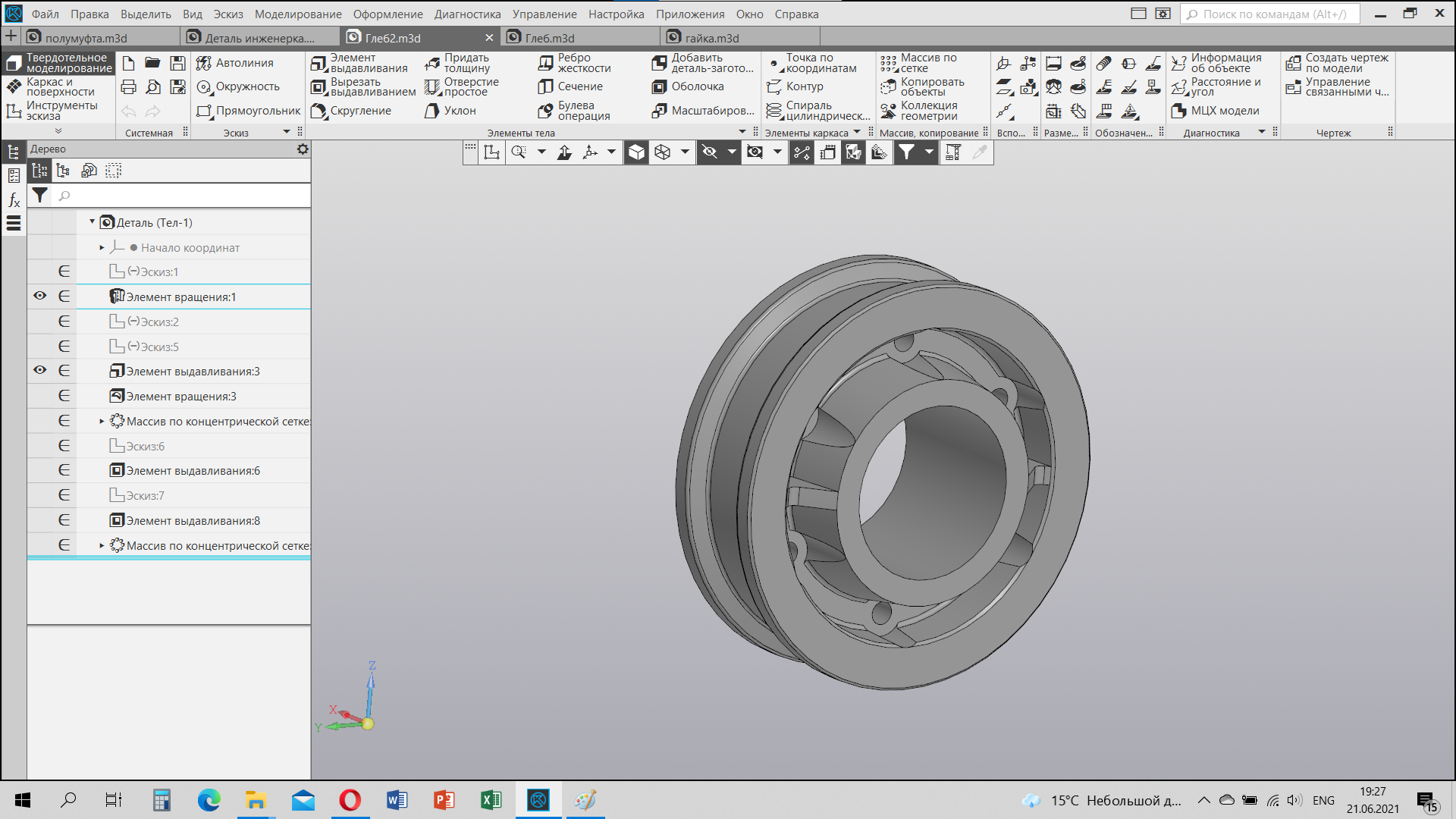
Task: Select the Скругление fillet tool
Action: (x=351, y=111)
